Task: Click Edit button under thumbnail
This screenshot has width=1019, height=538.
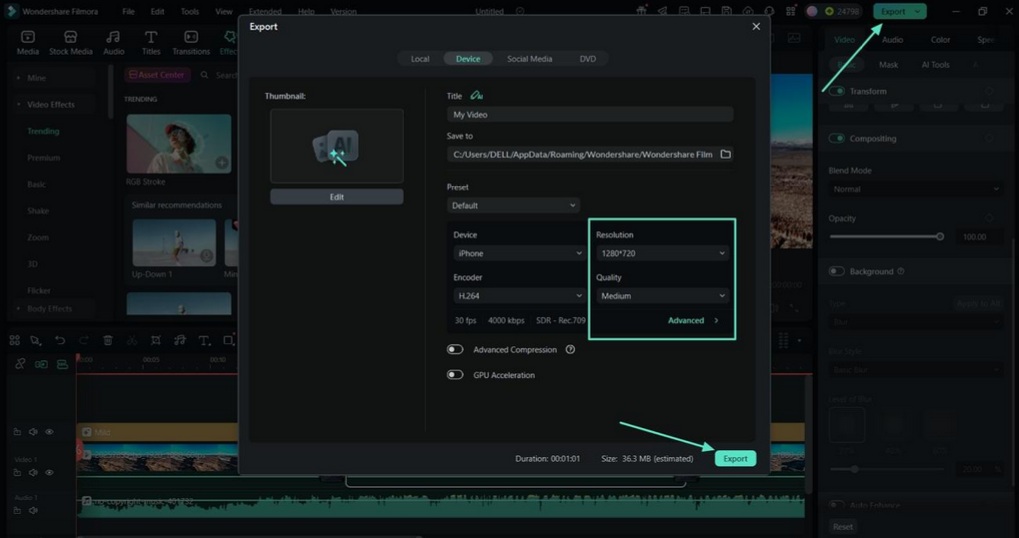Action: click(337, 197)
